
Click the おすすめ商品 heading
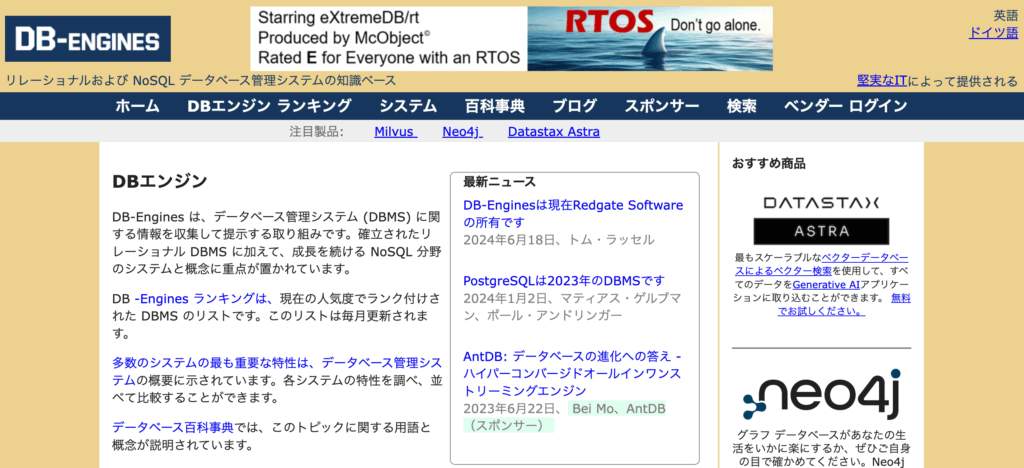point(769,163)
